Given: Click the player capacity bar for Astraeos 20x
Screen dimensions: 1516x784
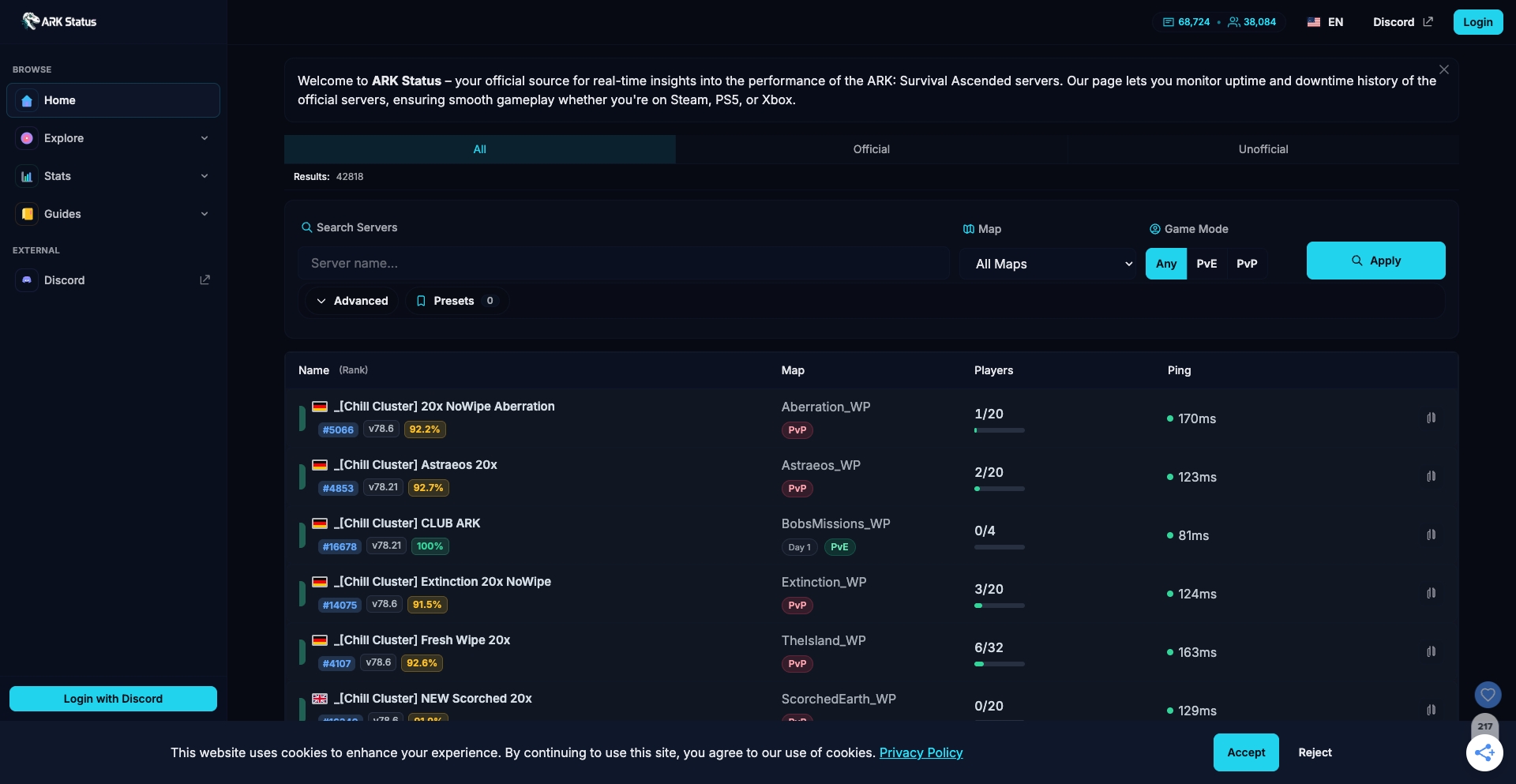Looking at the screenshot, I should 998,490.
